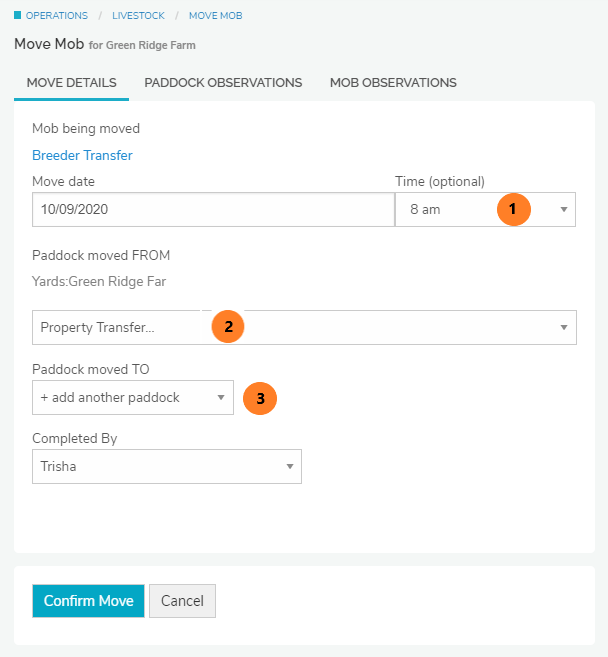608x657 pixels.
Task: Click the Move Mob breadcrumb link
Action: click(x=215, y=16)
